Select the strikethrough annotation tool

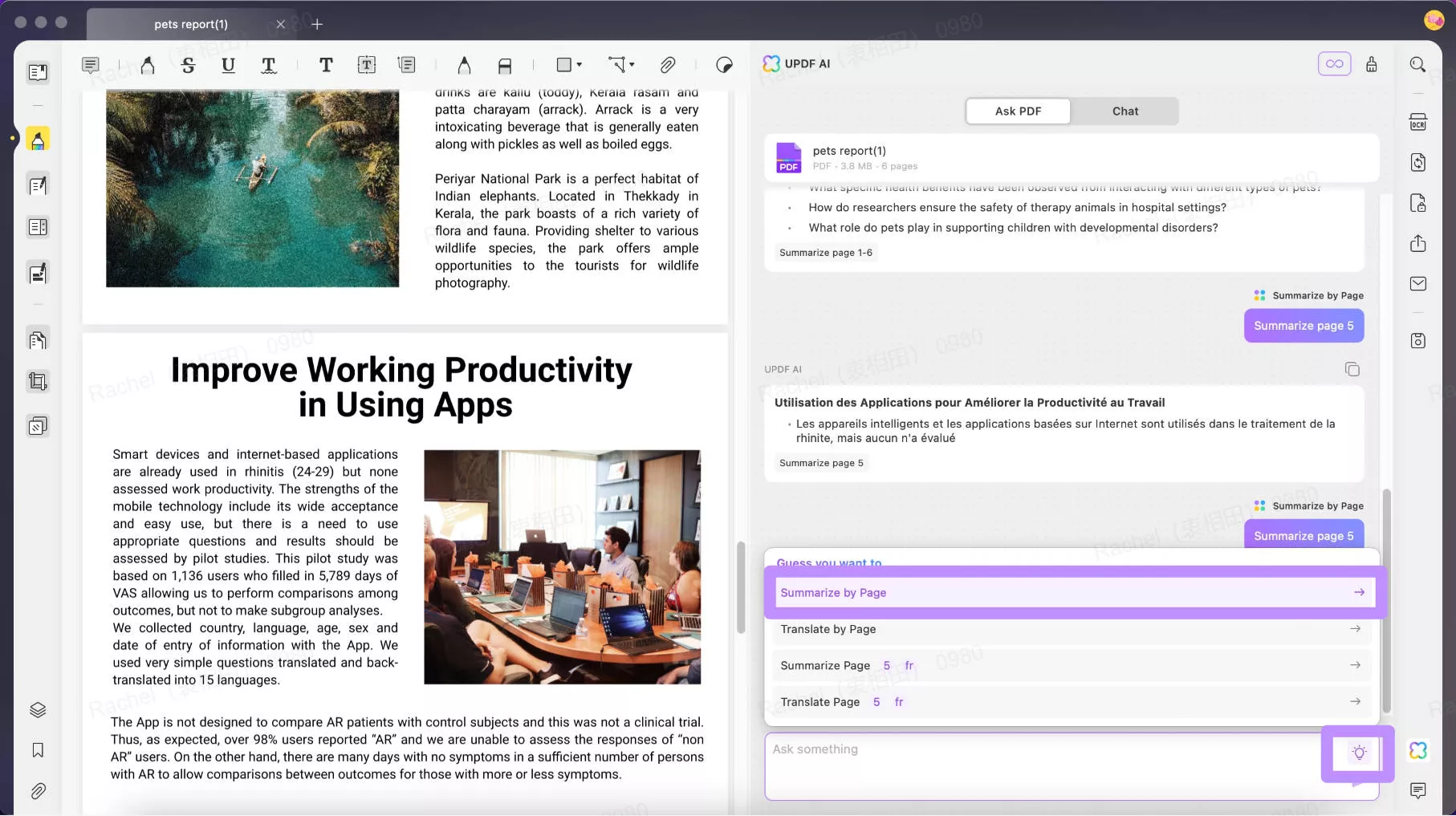pos(188,65)
